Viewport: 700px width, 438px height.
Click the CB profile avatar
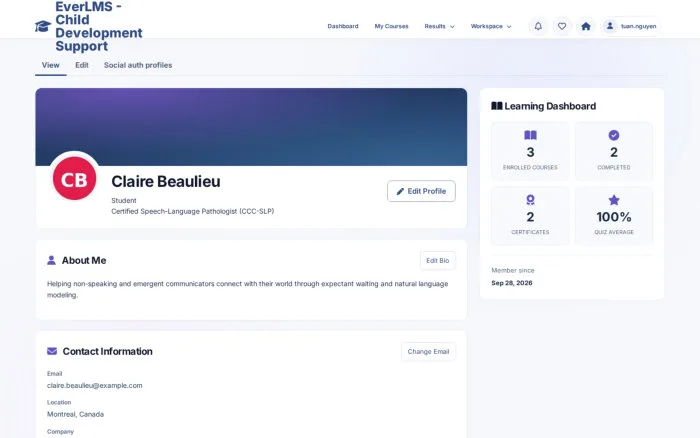pyautogui.click(x=75, y=179)
